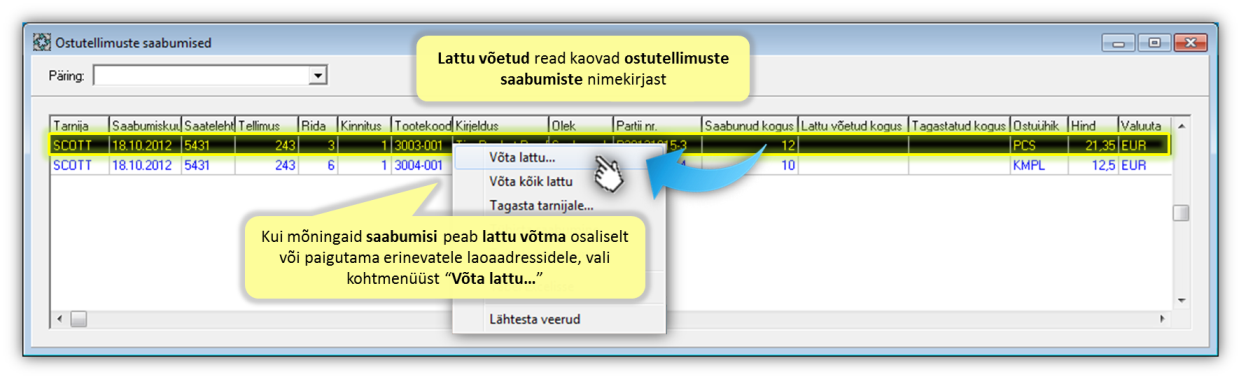Click the vertical scrollbar down arrow
Viewport: 1241px width, 379px height.
coord(1181,300)
